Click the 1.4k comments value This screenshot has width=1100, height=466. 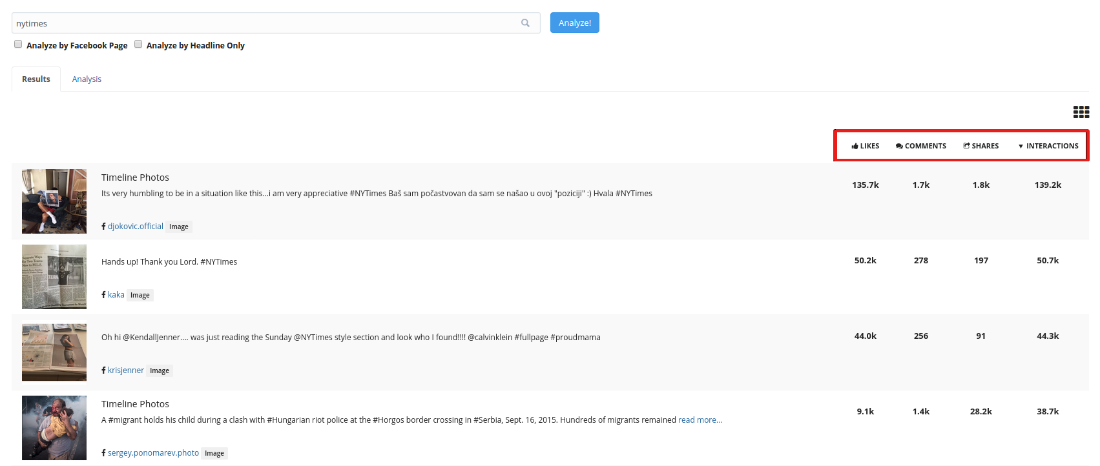(x=920, y=411)
